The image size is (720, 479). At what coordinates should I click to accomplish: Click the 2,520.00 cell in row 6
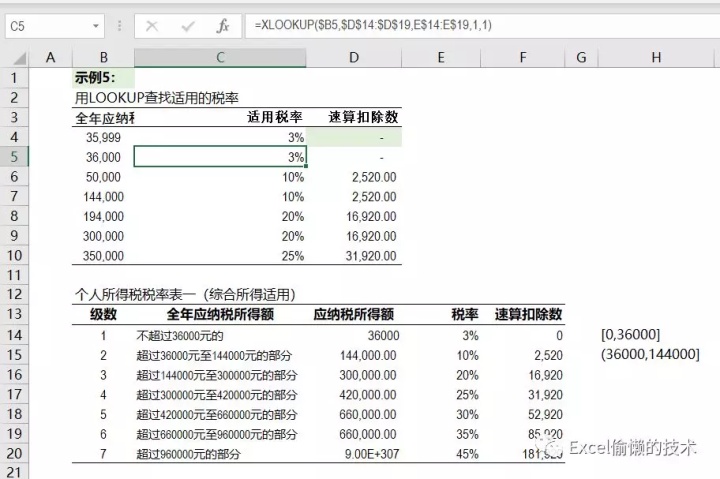354,177
